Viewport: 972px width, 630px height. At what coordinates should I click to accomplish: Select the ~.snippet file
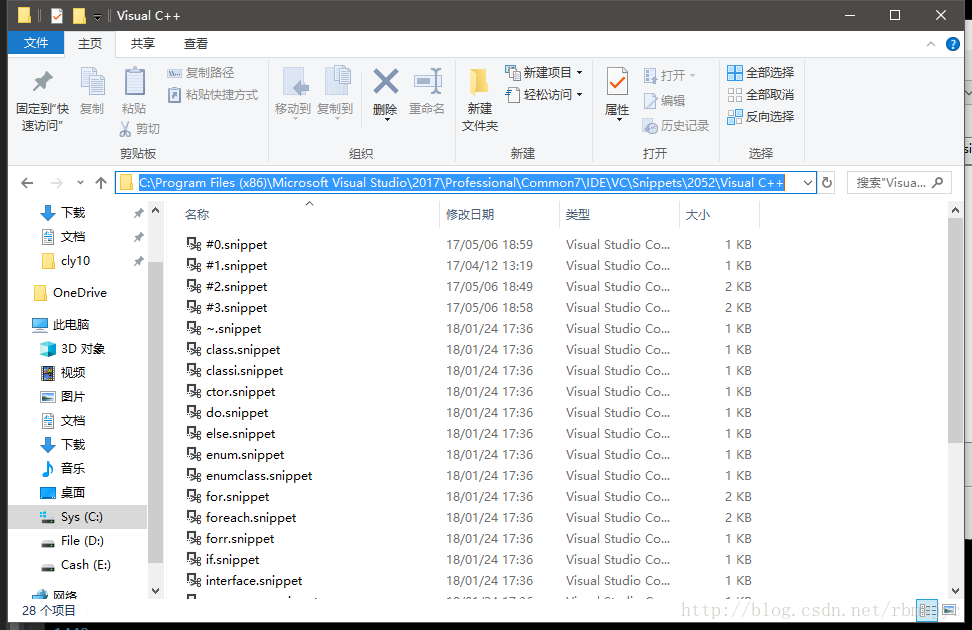224,329
